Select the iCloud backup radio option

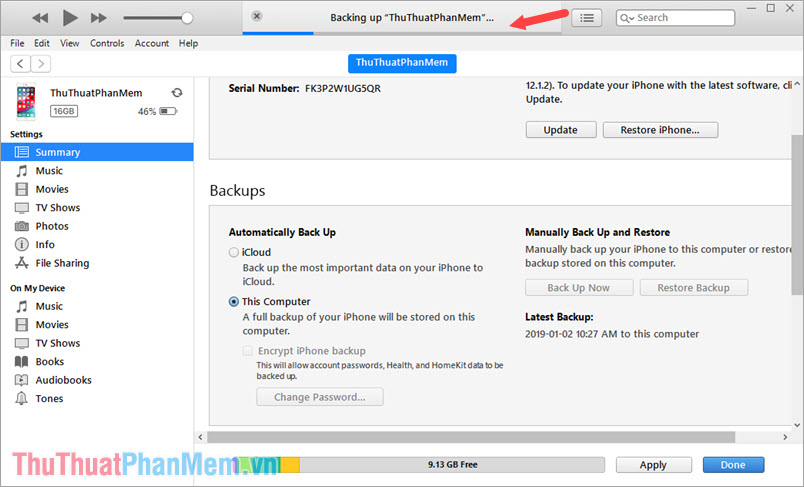234,252
